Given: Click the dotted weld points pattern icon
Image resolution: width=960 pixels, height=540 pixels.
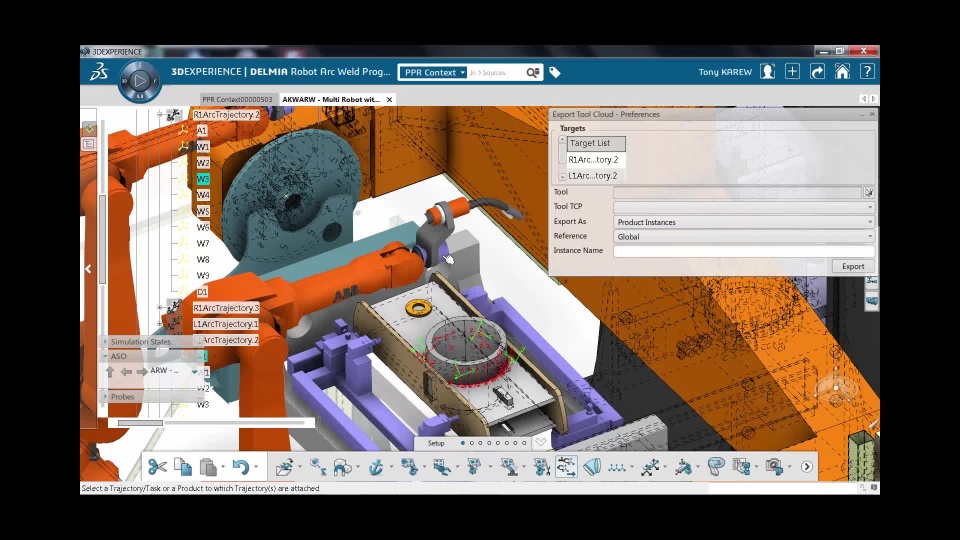Looking at the screenshot, I should click(617, 467).
